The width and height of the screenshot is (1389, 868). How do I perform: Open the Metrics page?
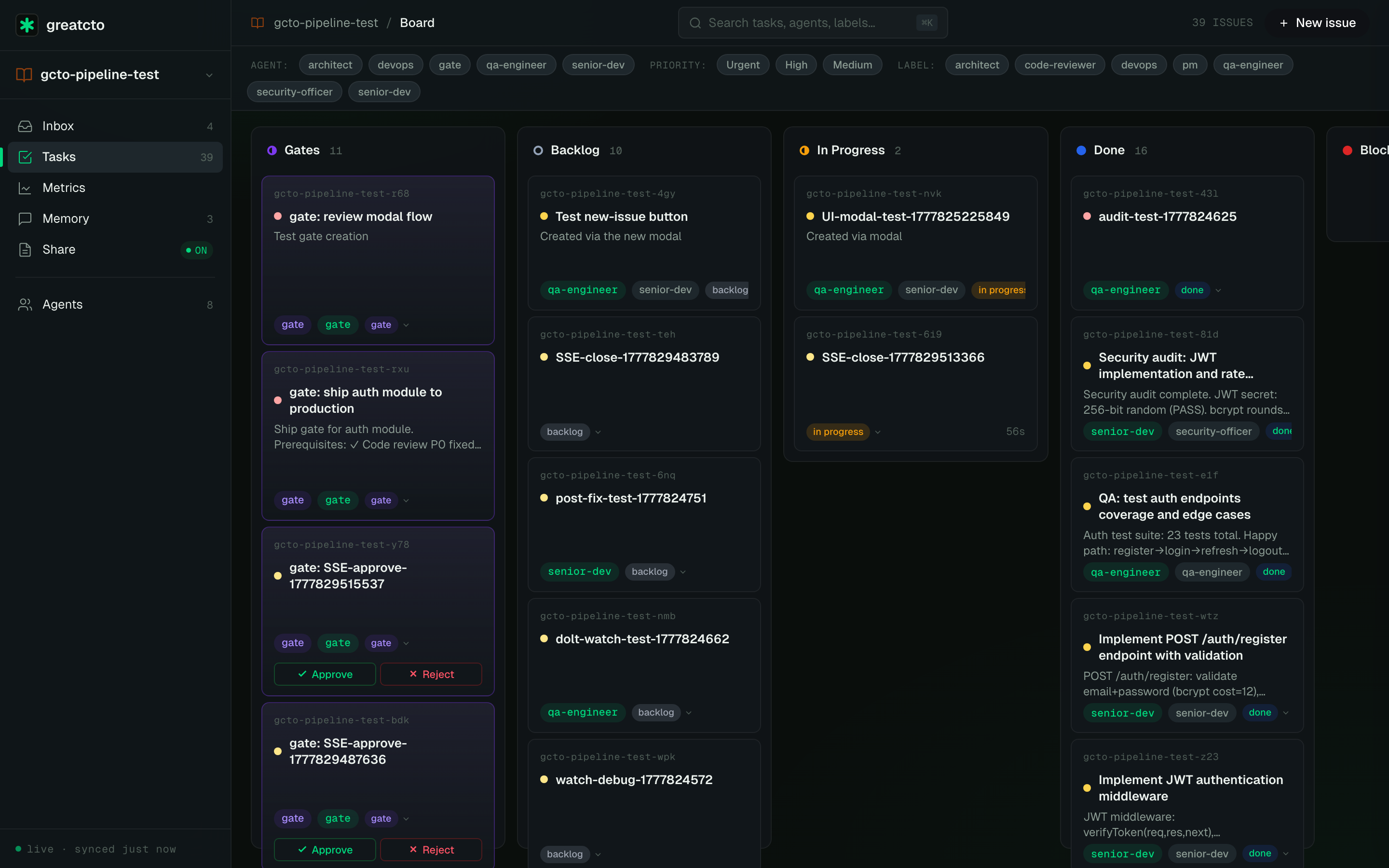click(x=115, y=188)
